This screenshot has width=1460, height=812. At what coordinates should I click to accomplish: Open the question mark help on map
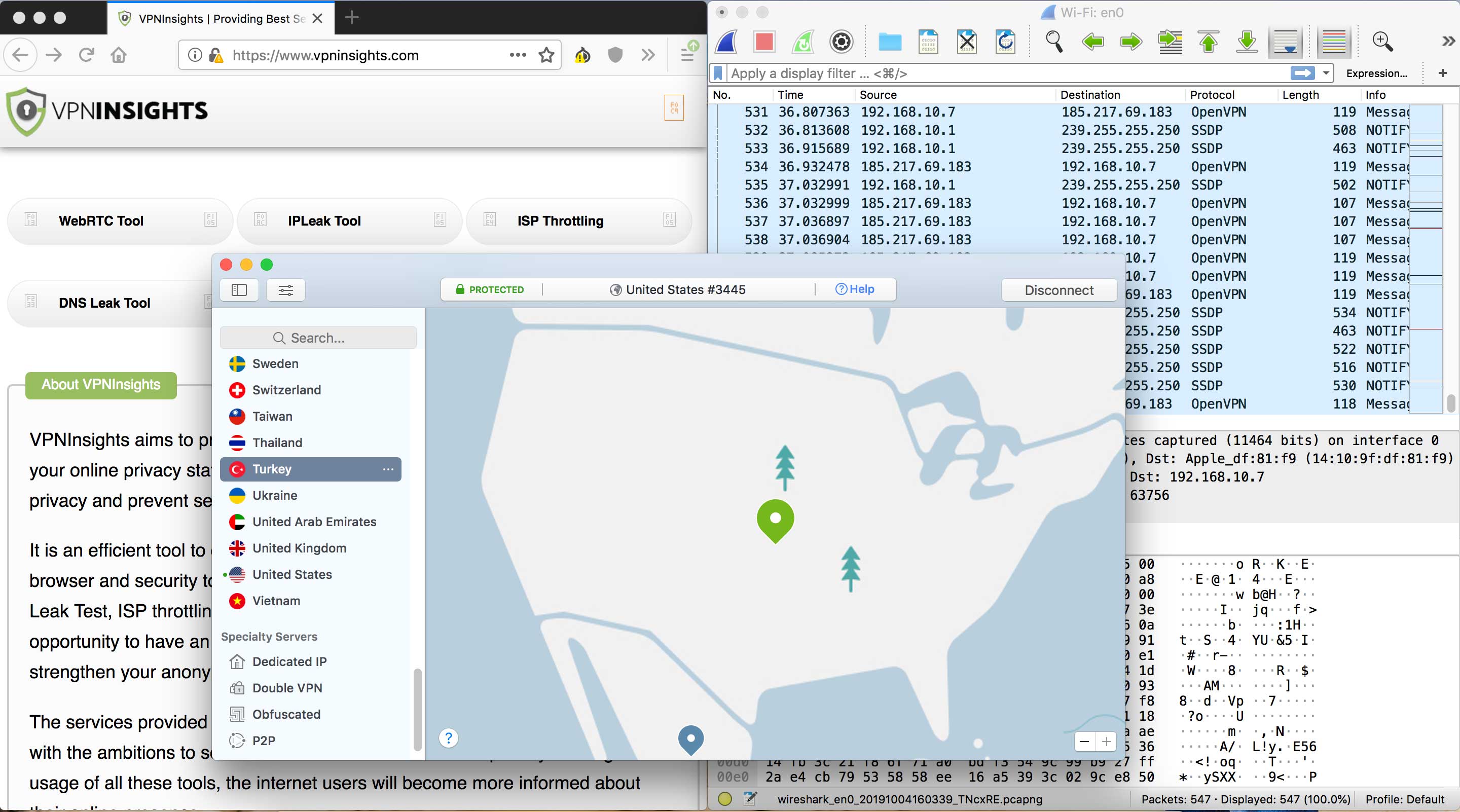coord(448,738)
